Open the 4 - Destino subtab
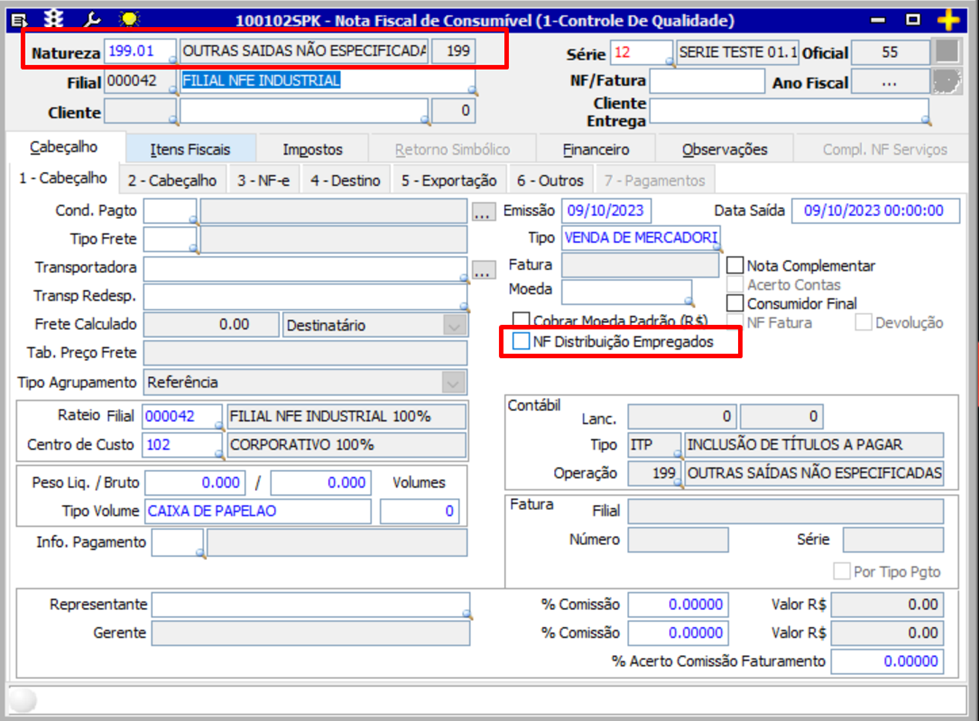The height and width of the screenshot is (721, 979). pyautogui.click(x=345, y=180)
